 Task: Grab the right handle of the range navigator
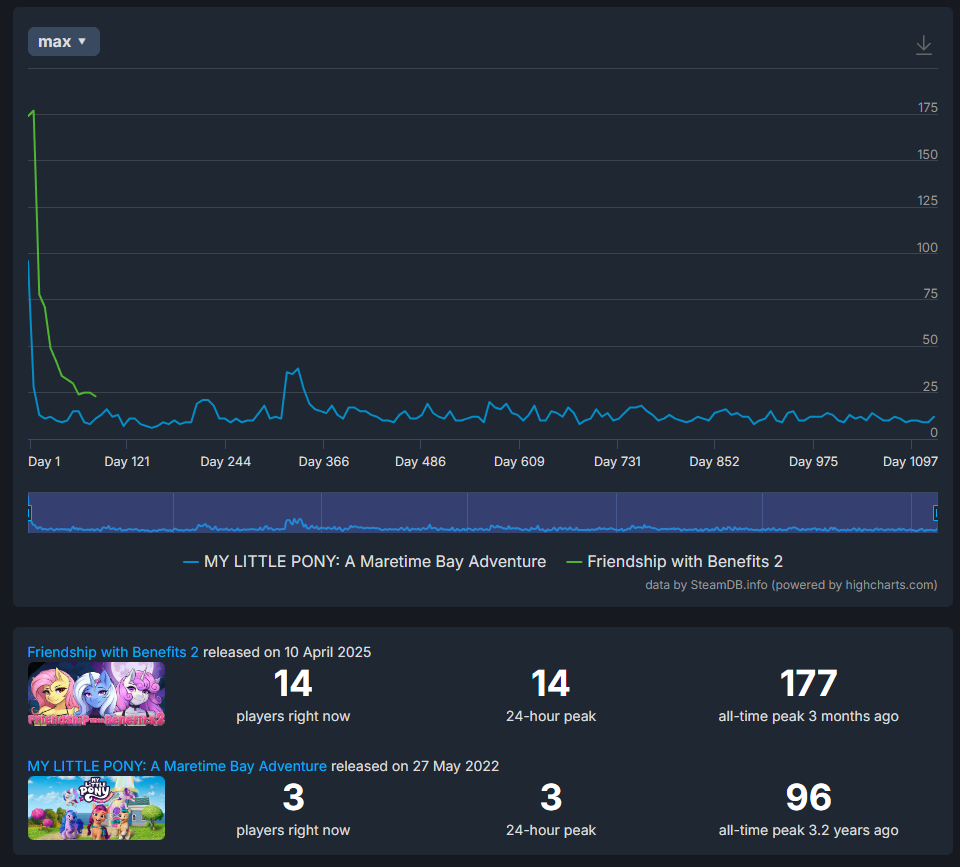(x=936, y=512)
